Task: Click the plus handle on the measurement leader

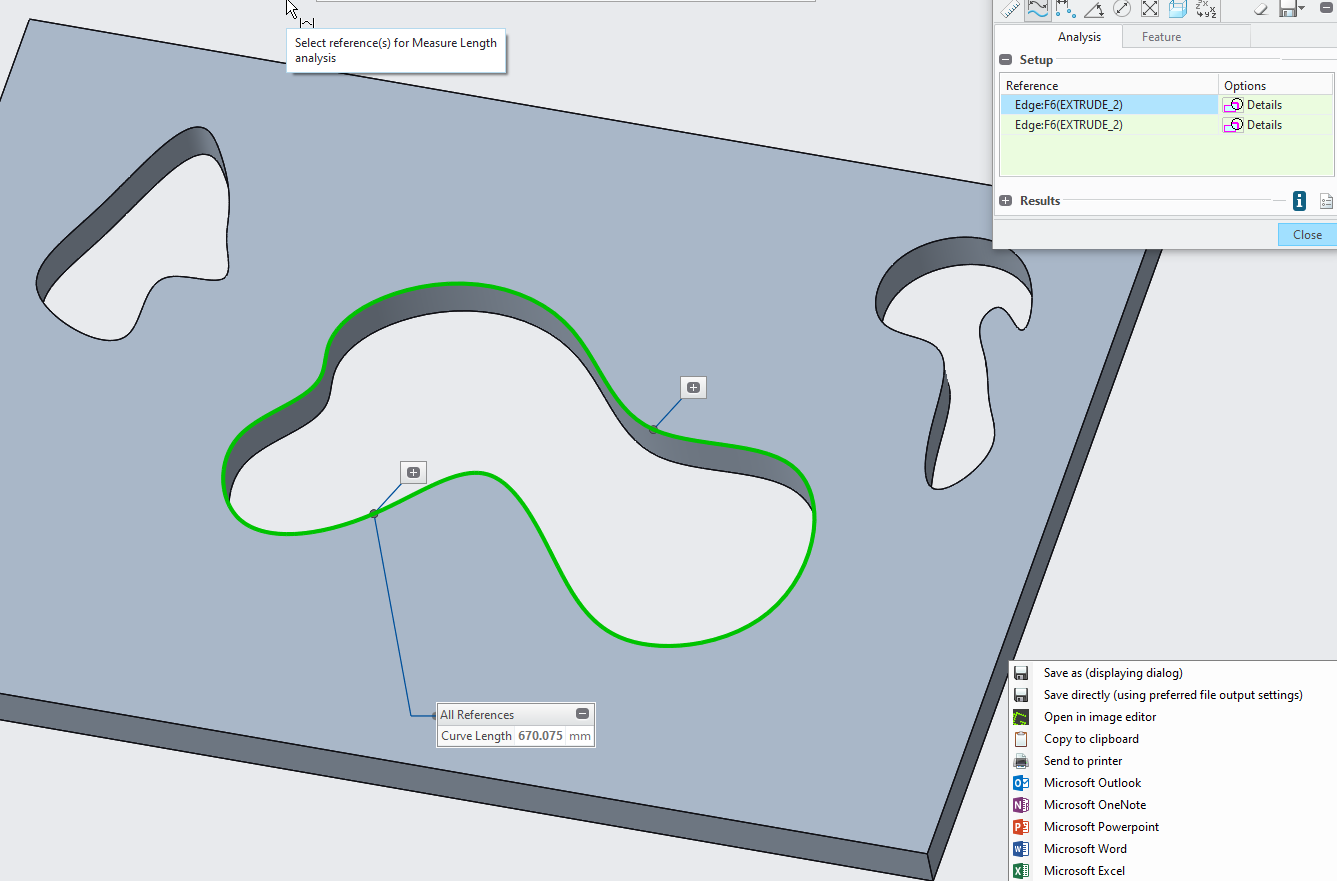Action: 413,471
